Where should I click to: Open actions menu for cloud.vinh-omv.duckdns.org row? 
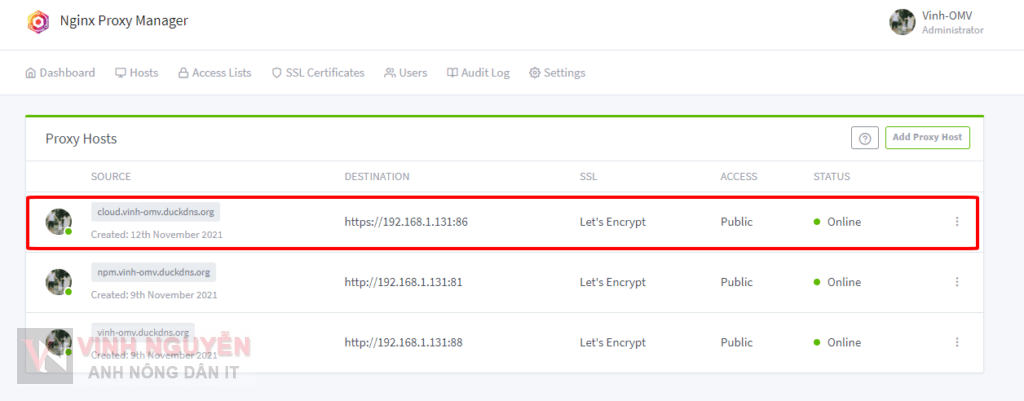957,221
